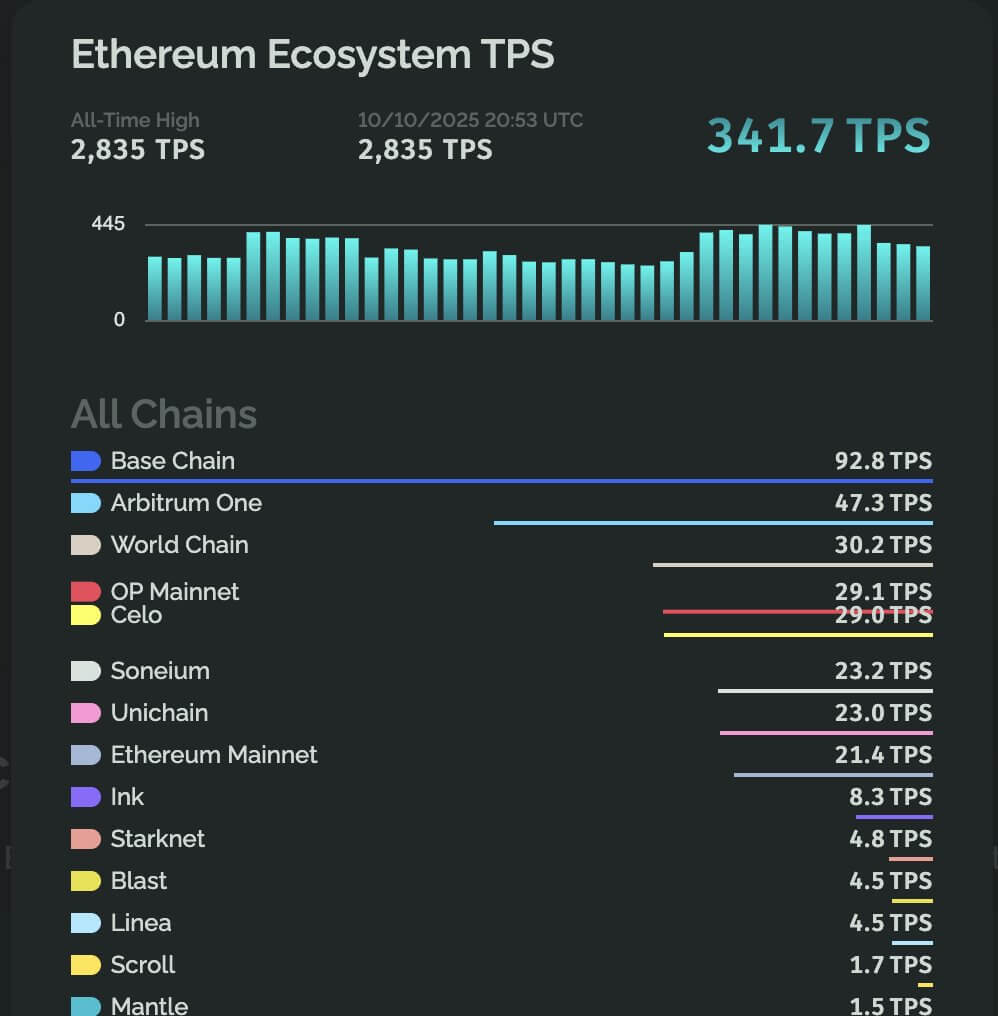Screen dimensions: 998x1016
Task: Click the All-Time High 2,835 TPS value
Action: (137, 149)
